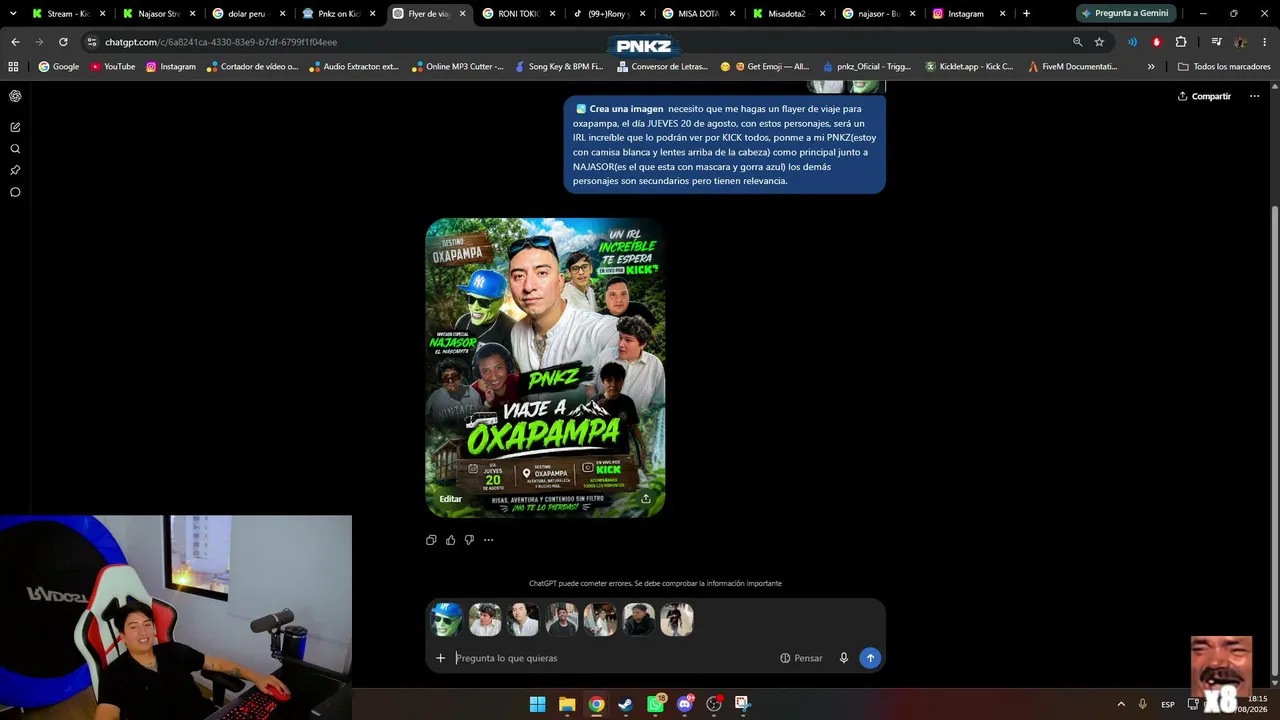The width and height of the screenshot is (1280, 720).
Task: Open the blue sound waves extension
Action: (x=1132, y=42)
